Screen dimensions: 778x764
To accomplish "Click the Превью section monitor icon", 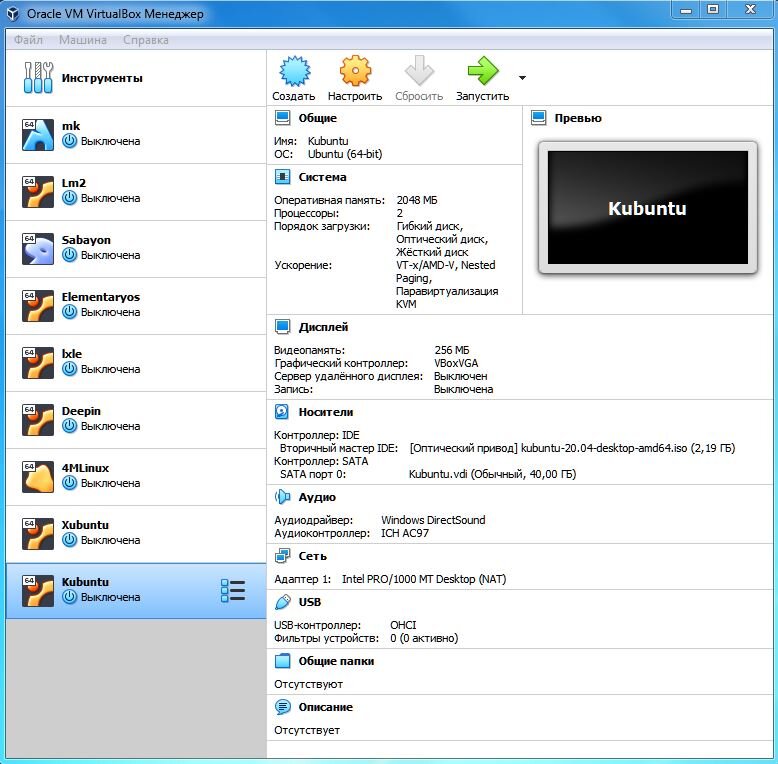I will click(x=539, y=118).
